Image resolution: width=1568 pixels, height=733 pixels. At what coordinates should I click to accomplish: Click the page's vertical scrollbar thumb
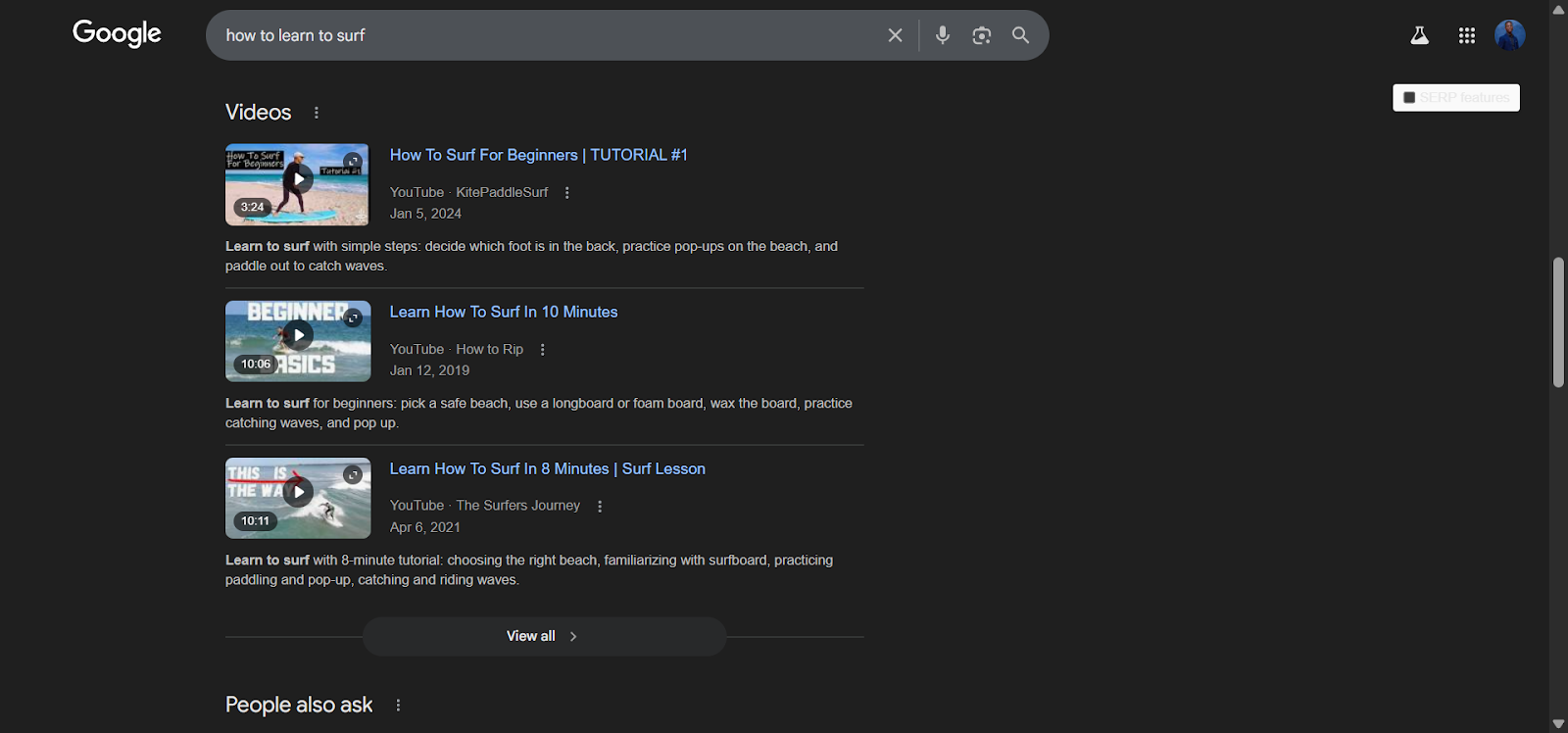click(x=1558, y=322)
